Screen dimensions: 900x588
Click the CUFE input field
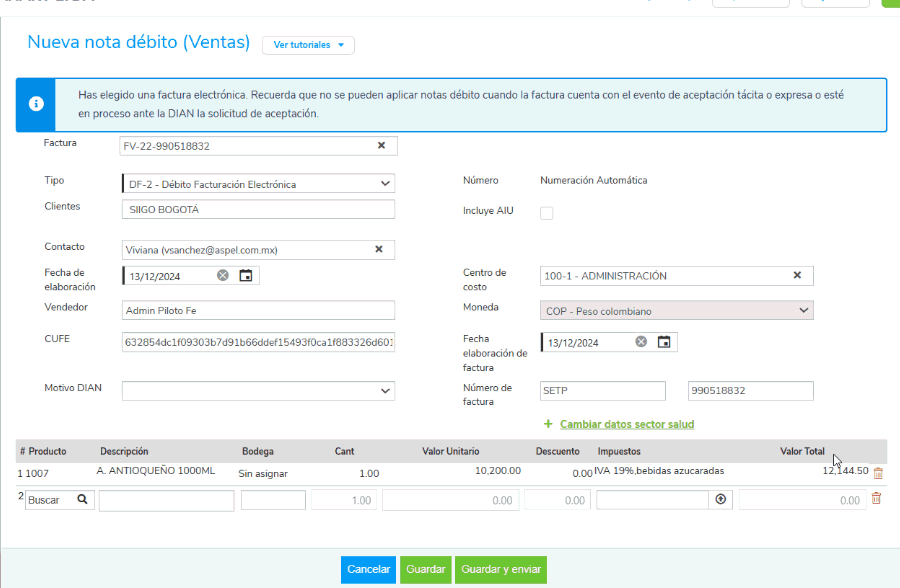click(258, 342)
